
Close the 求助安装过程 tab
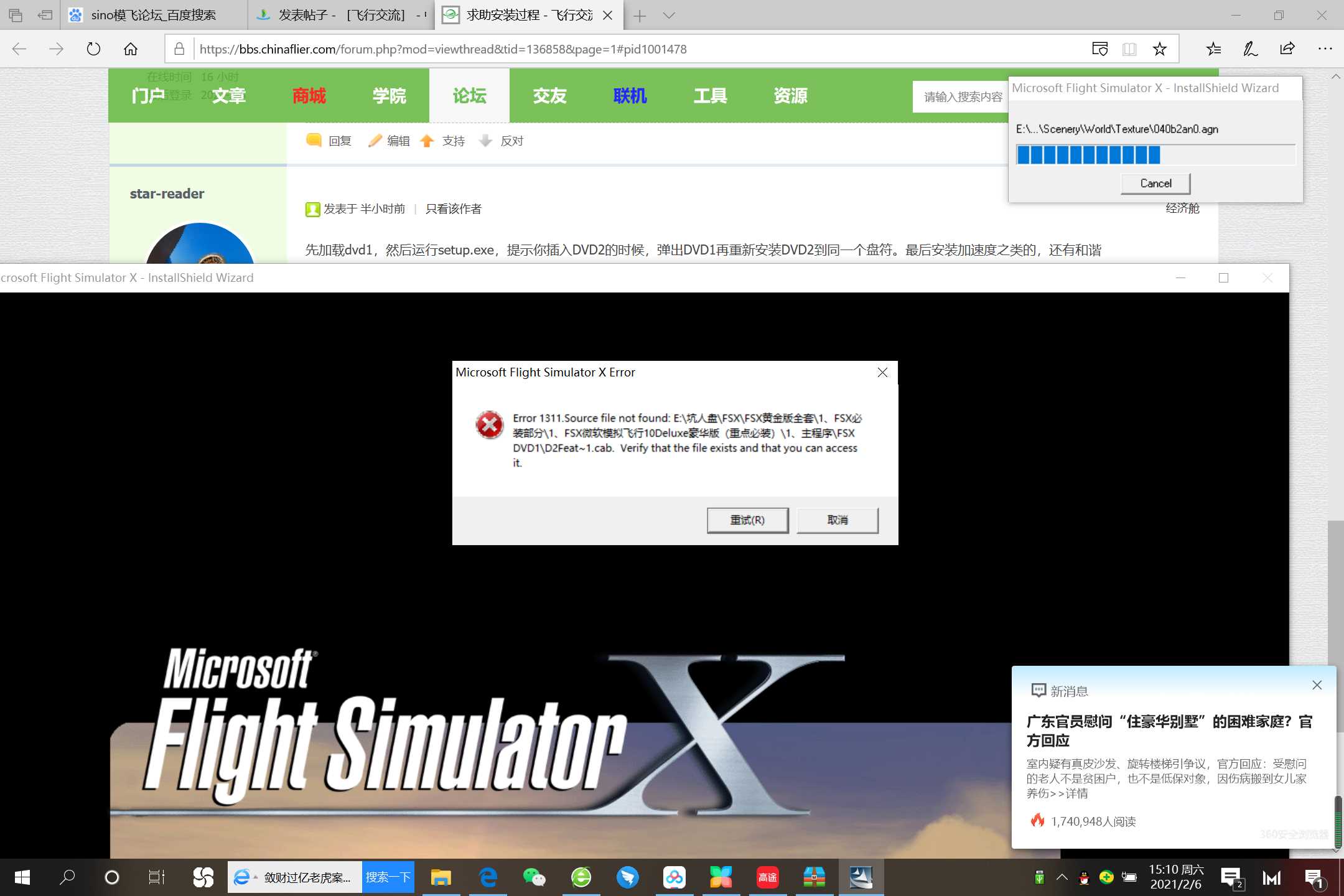[608, 15]
